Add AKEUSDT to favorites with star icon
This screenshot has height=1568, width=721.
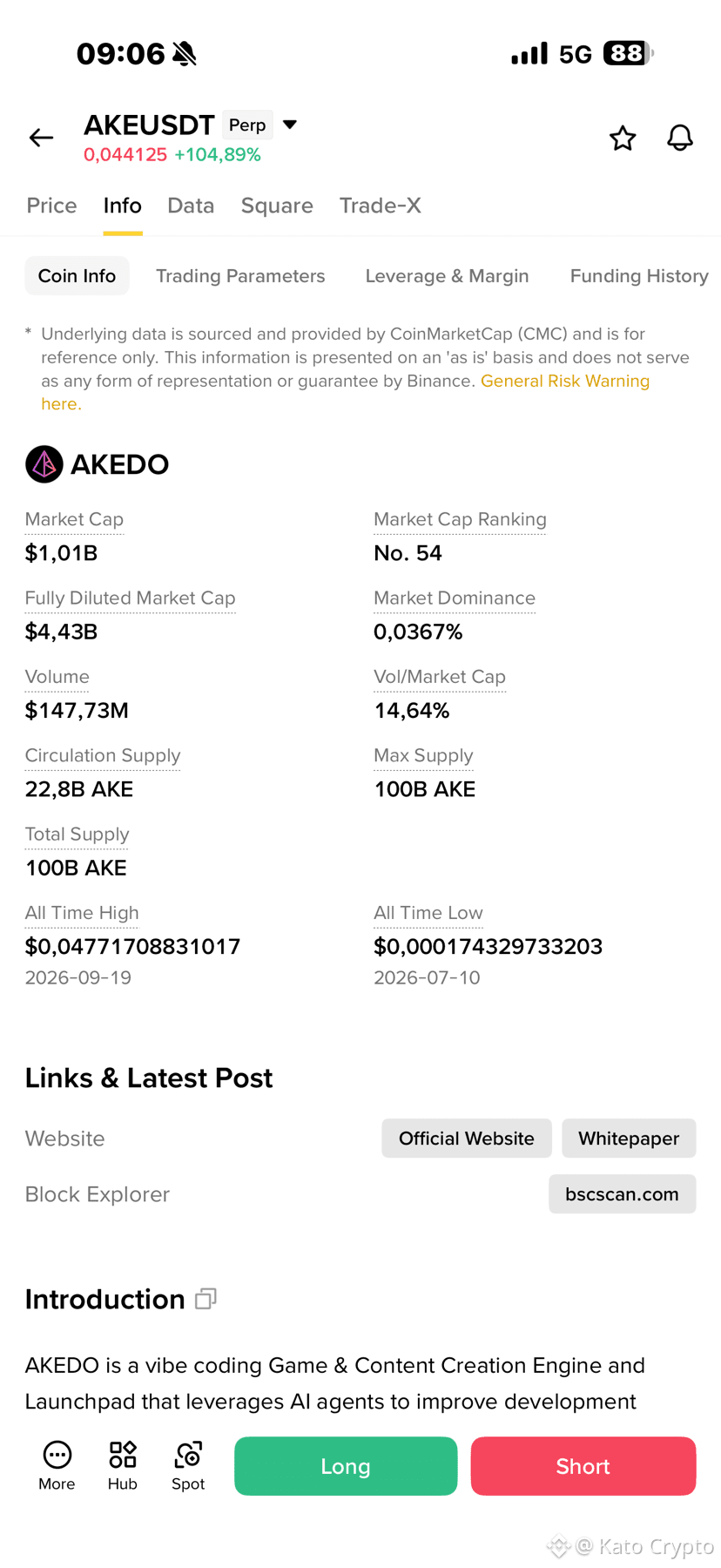(x=623, y=138)
